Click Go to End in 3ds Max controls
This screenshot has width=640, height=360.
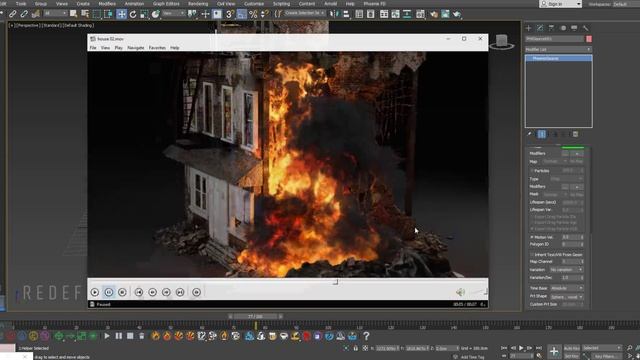(538, 348)
